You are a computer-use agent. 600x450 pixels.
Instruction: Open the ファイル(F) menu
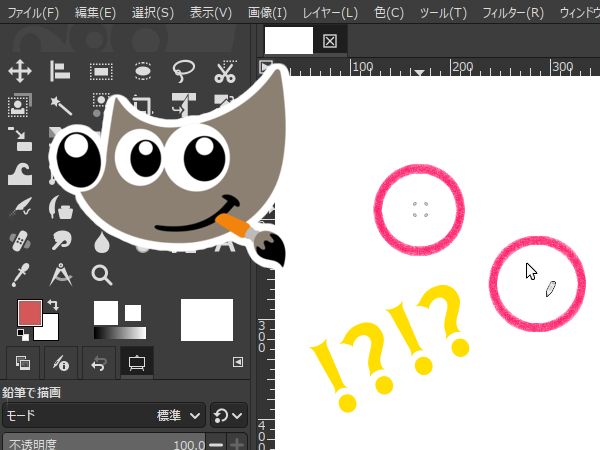coord(33,13)
